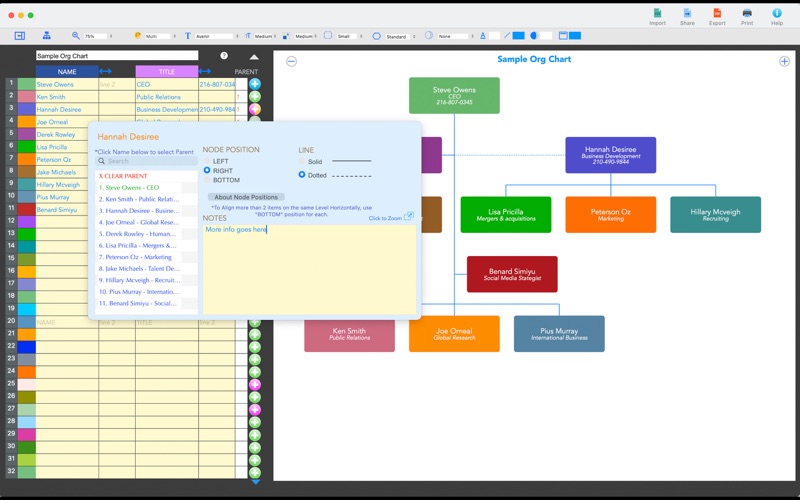
Task: Click inside the NOTES text area
Action: (x=309, y=269)
